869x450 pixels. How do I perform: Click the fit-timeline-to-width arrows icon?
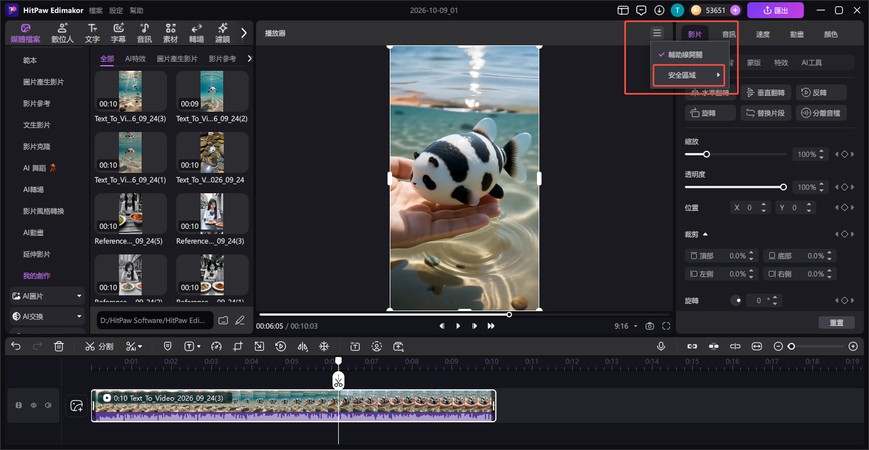click(x=756, y=346)
